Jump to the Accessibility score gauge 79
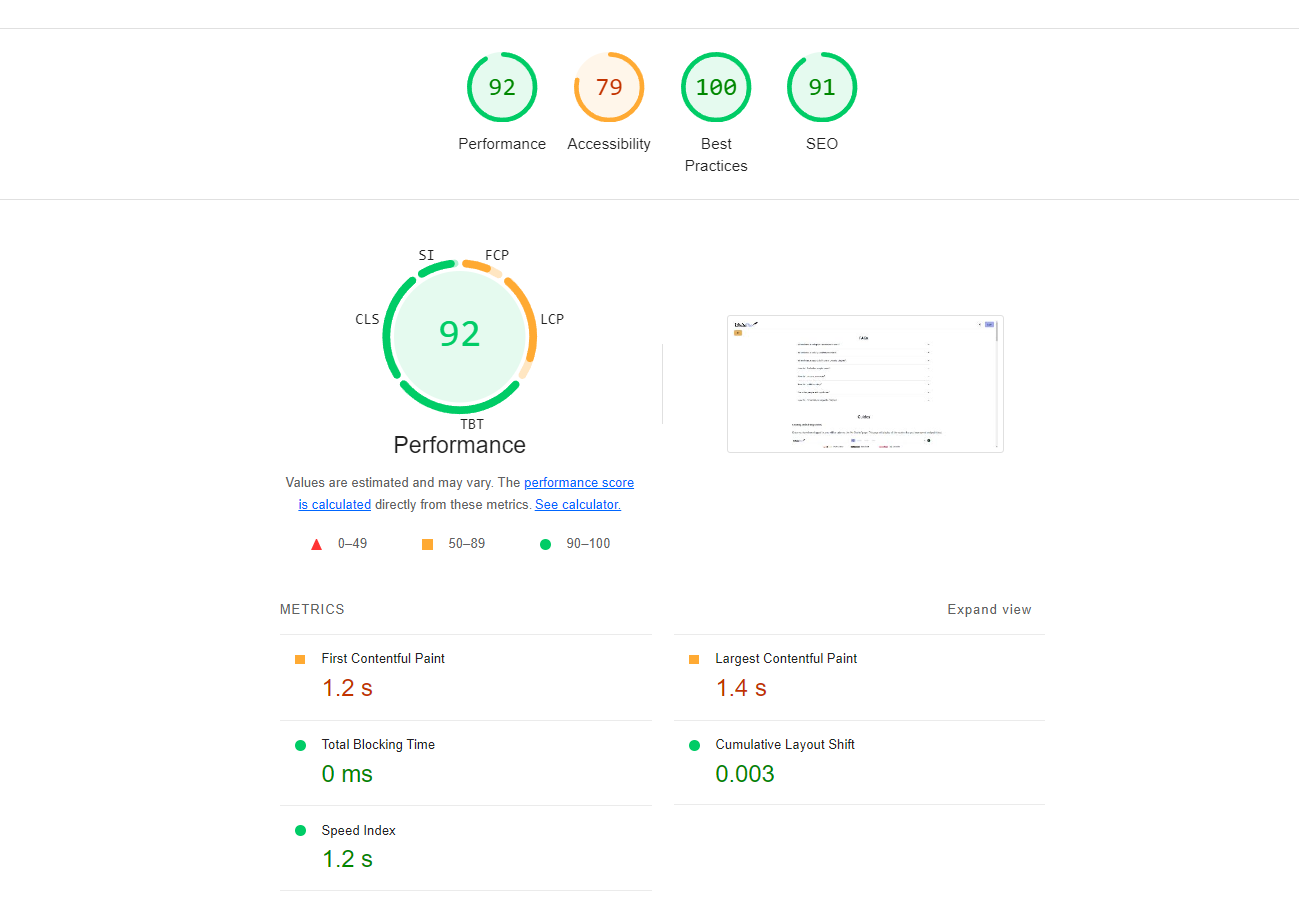This screenshot has width=1299, height=899. (x=608, y=88)
